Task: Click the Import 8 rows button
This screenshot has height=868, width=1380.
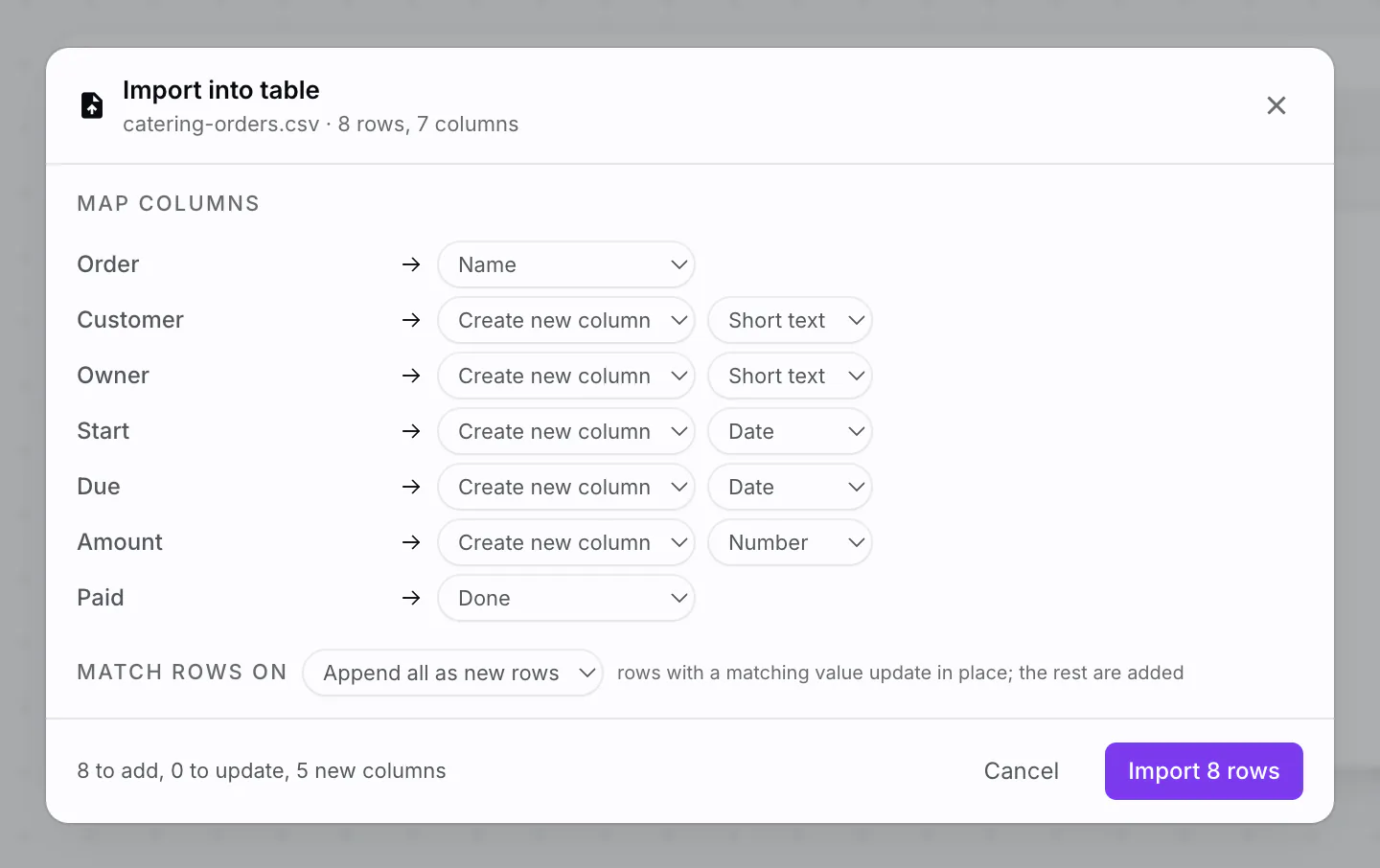Action: (x=1204, y=771)
